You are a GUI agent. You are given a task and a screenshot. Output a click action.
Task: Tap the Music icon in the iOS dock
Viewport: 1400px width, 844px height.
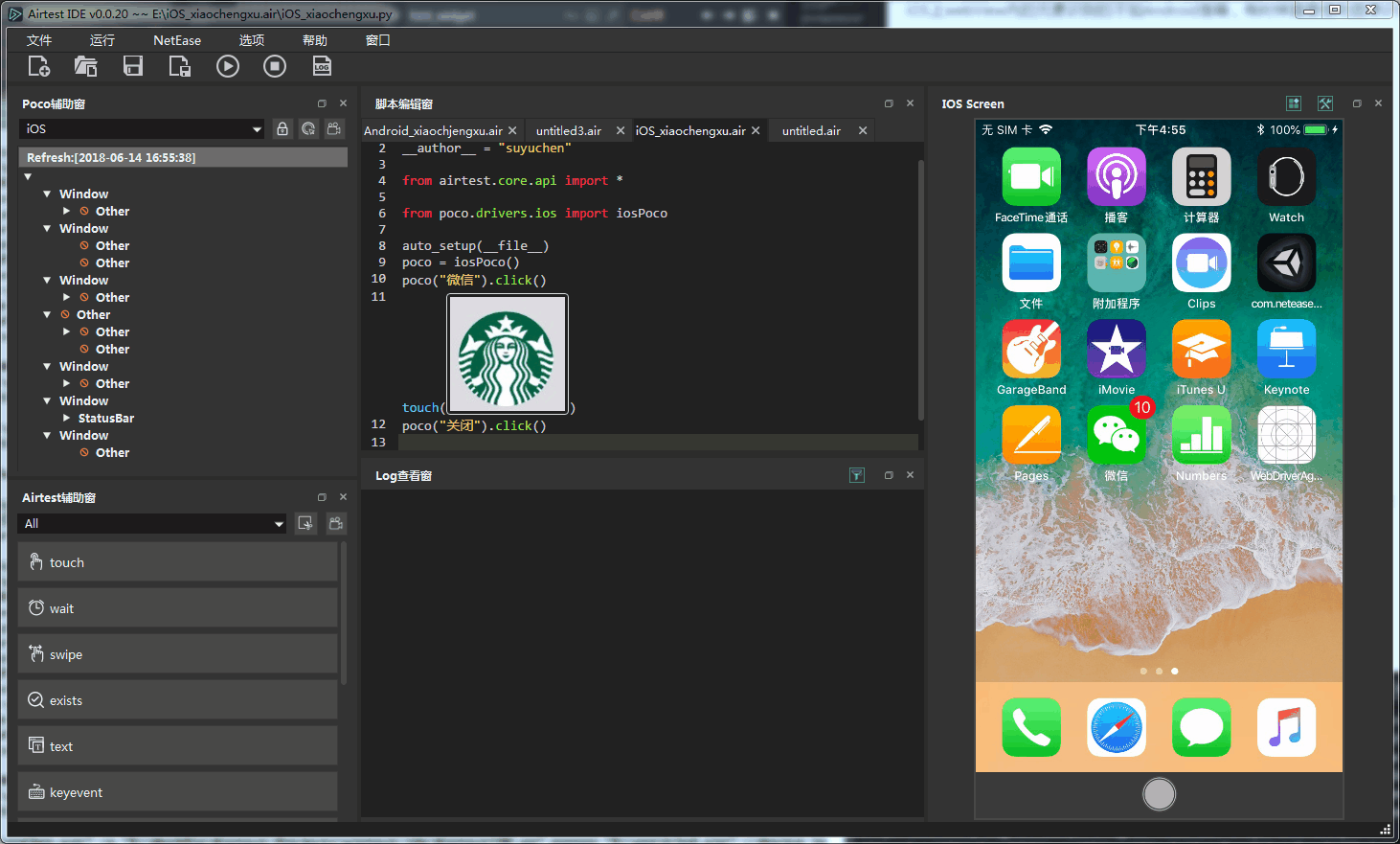tap(1287, 727)
